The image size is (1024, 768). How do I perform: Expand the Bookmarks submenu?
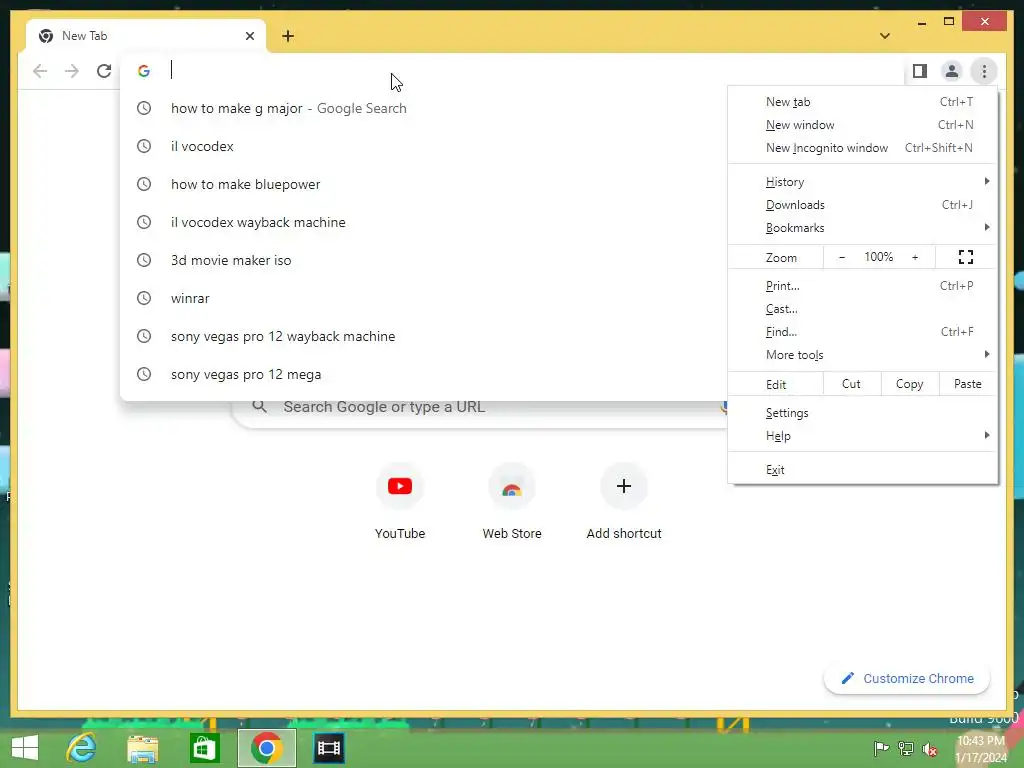click(863, 228)
